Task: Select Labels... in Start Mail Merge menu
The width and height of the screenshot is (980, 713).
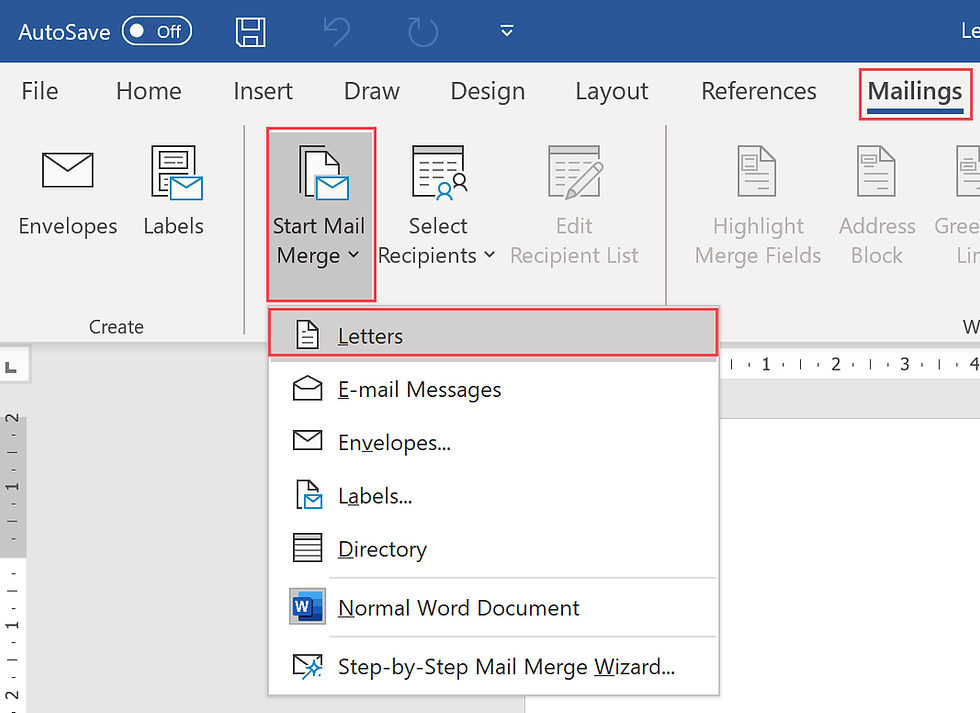Action: tap(493, 496)
